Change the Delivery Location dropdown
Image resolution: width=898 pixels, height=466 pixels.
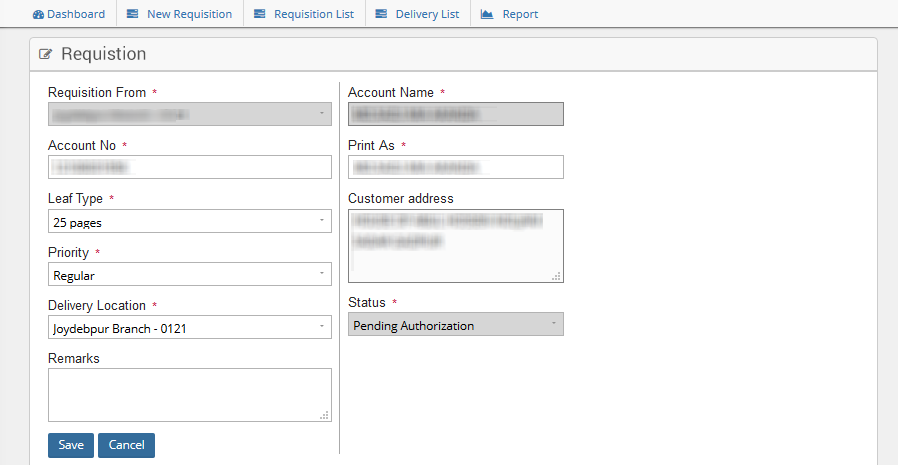pyautogui.click(x=190, y=327)
